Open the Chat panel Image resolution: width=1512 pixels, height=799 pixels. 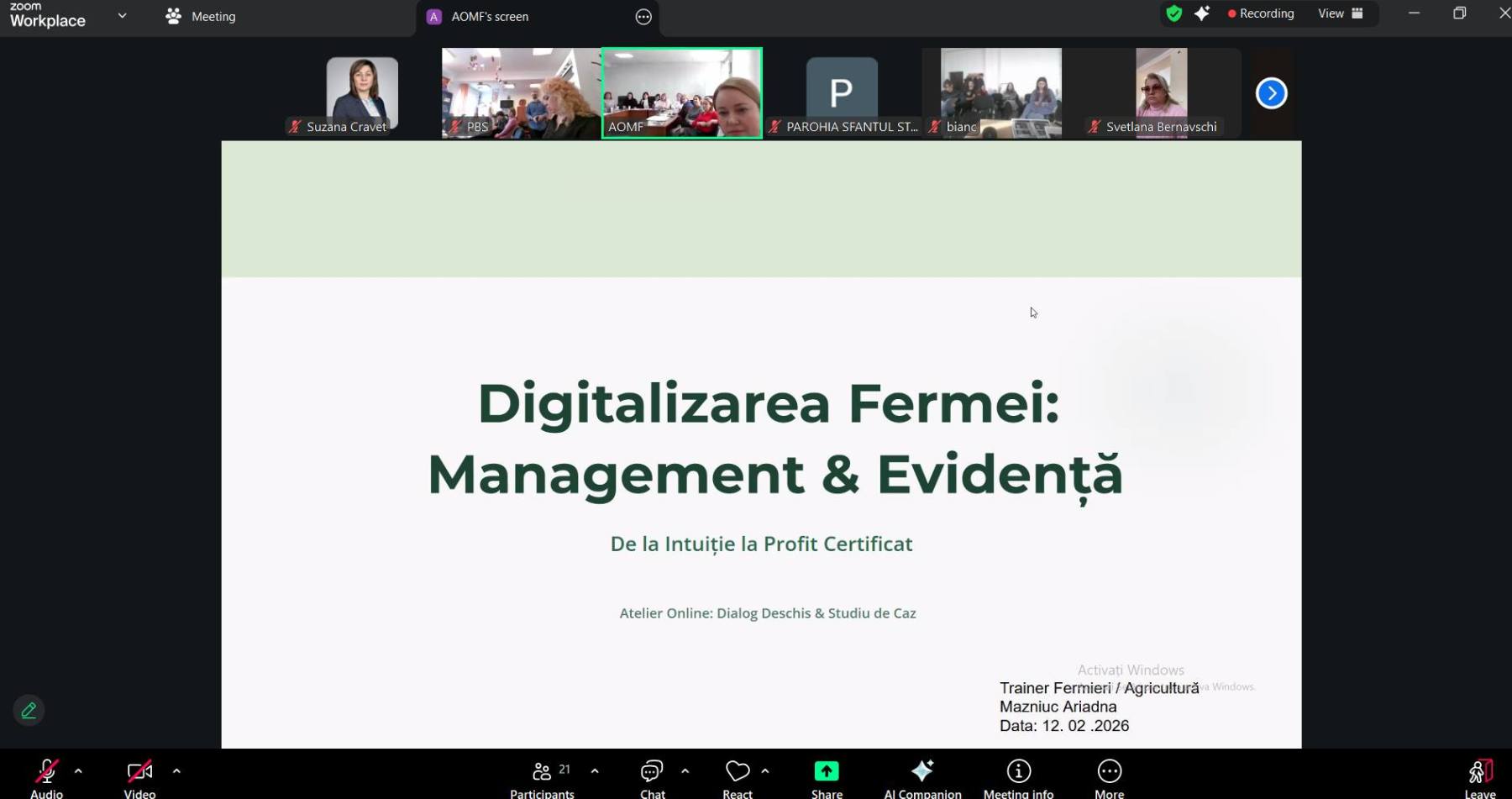652,778
